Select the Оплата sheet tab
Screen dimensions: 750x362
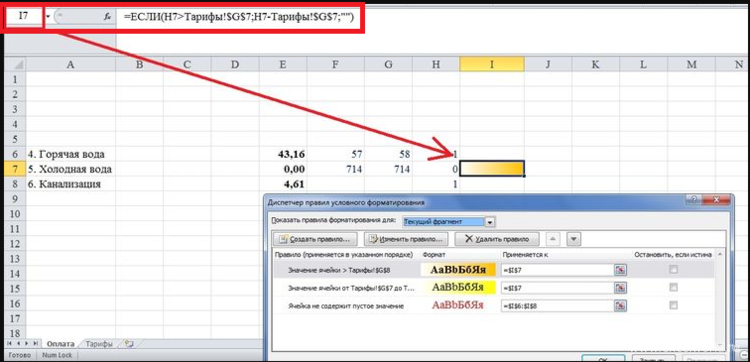(x=60, y=343)
